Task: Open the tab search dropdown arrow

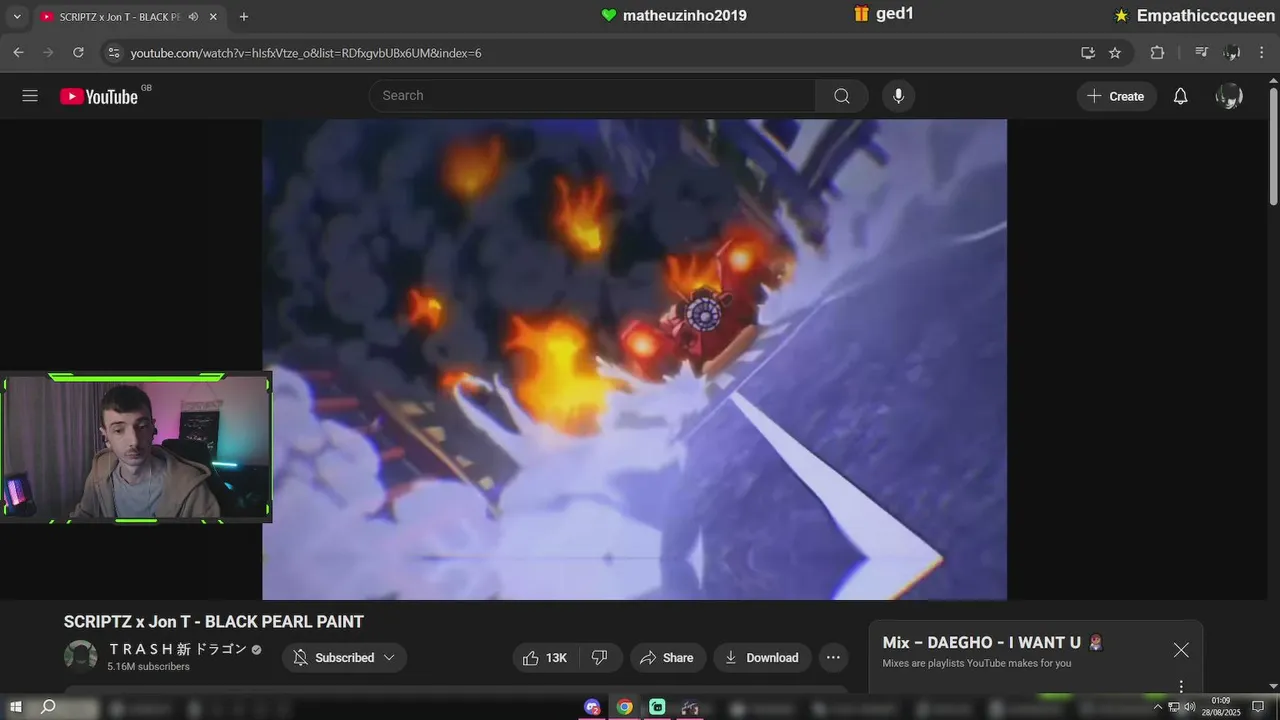Action: click(17, 17)
